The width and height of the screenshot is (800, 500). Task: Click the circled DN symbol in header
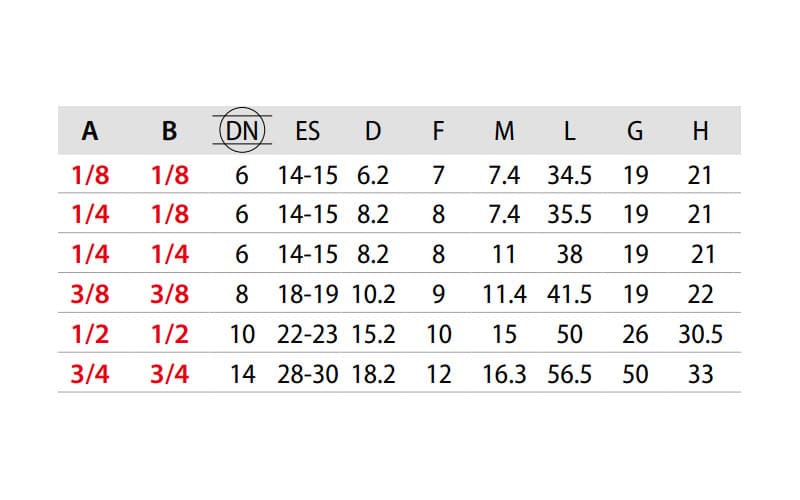tap(242, 130)
